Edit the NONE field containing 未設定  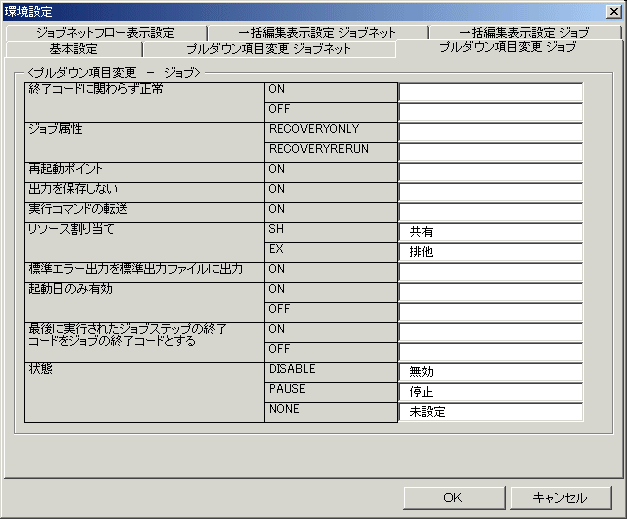tap(490, 412)
